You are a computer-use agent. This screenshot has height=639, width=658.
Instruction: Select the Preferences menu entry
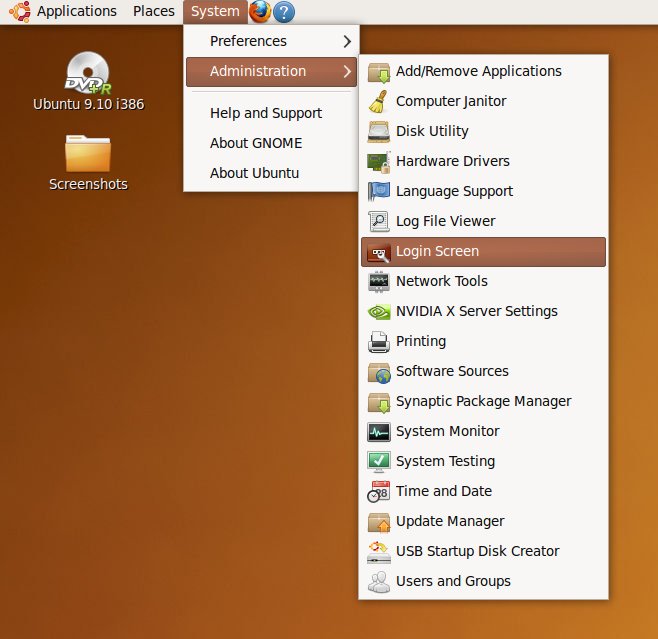[x=271, y=41]
